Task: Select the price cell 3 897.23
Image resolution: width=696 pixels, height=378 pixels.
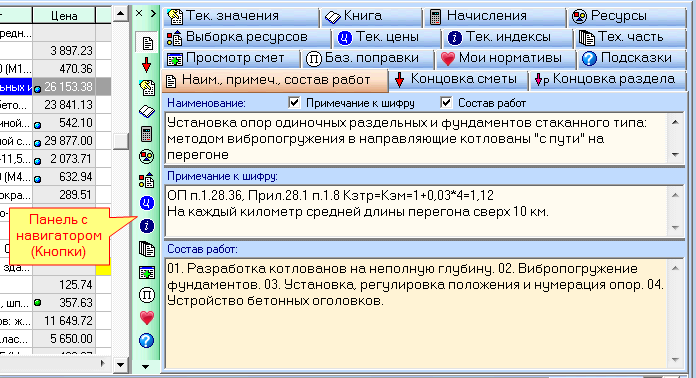Action: coord(63,51)
